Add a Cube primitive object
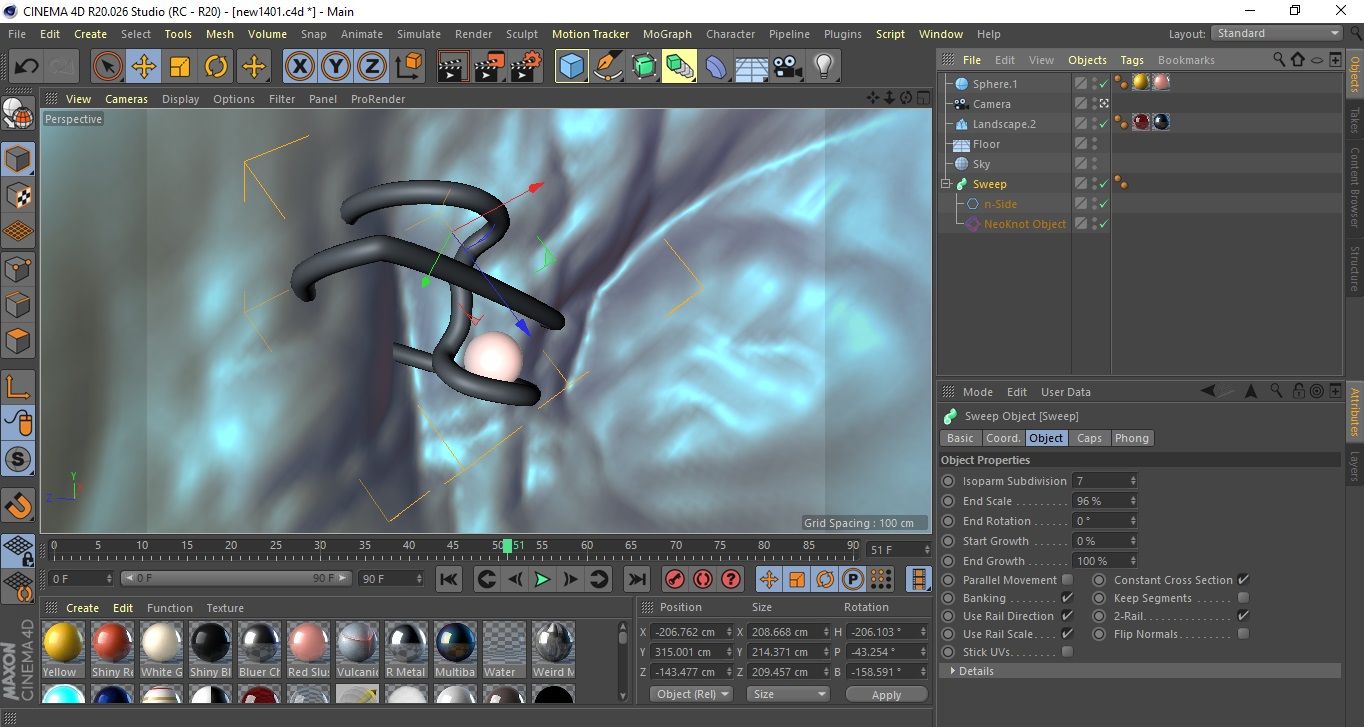This screenshot has height=727, width=1364. tap(572, 67)
